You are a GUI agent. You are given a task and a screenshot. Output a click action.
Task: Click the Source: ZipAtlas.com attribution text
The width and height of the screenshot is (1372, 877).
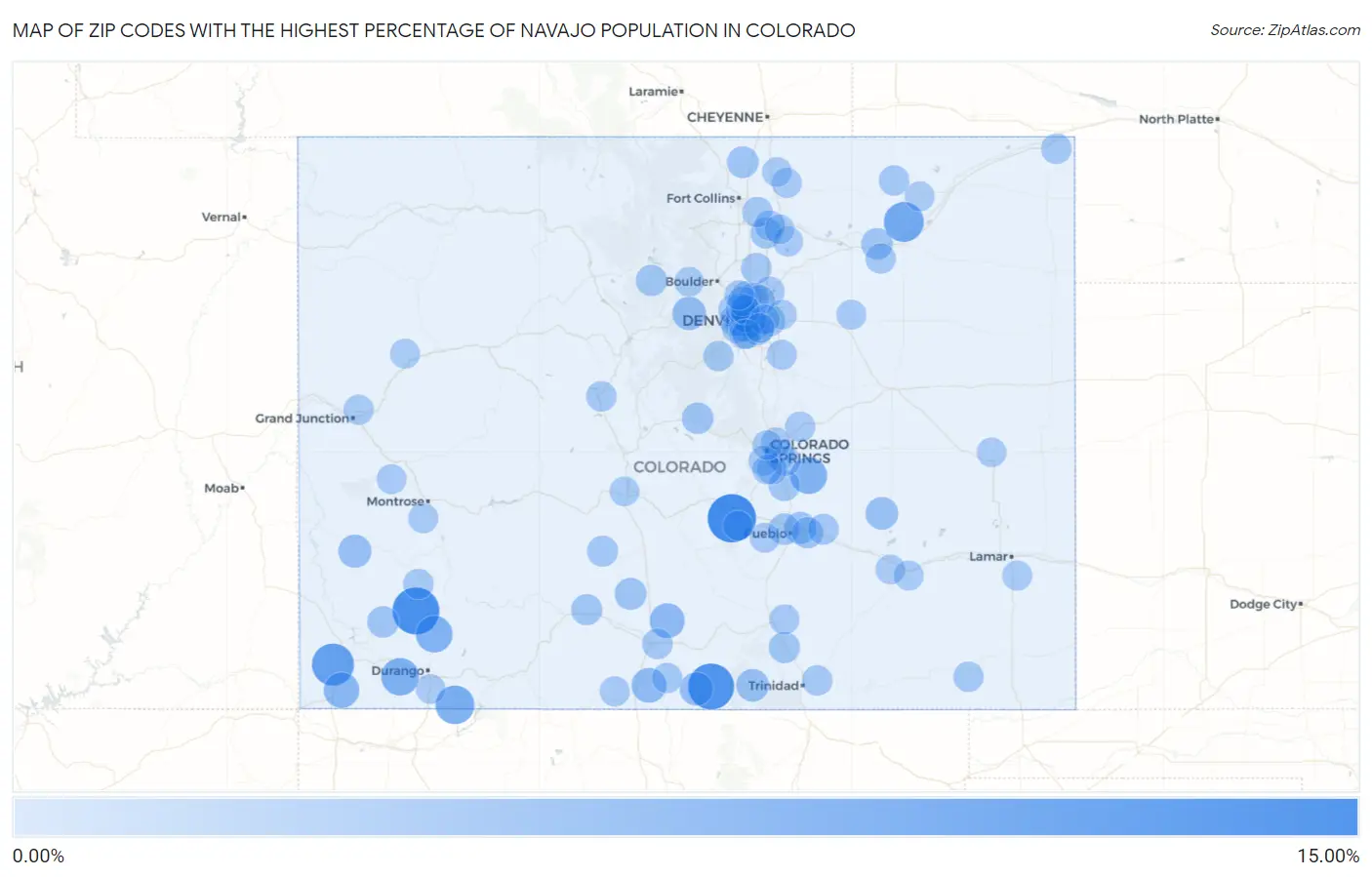(x=1285, y=30)
